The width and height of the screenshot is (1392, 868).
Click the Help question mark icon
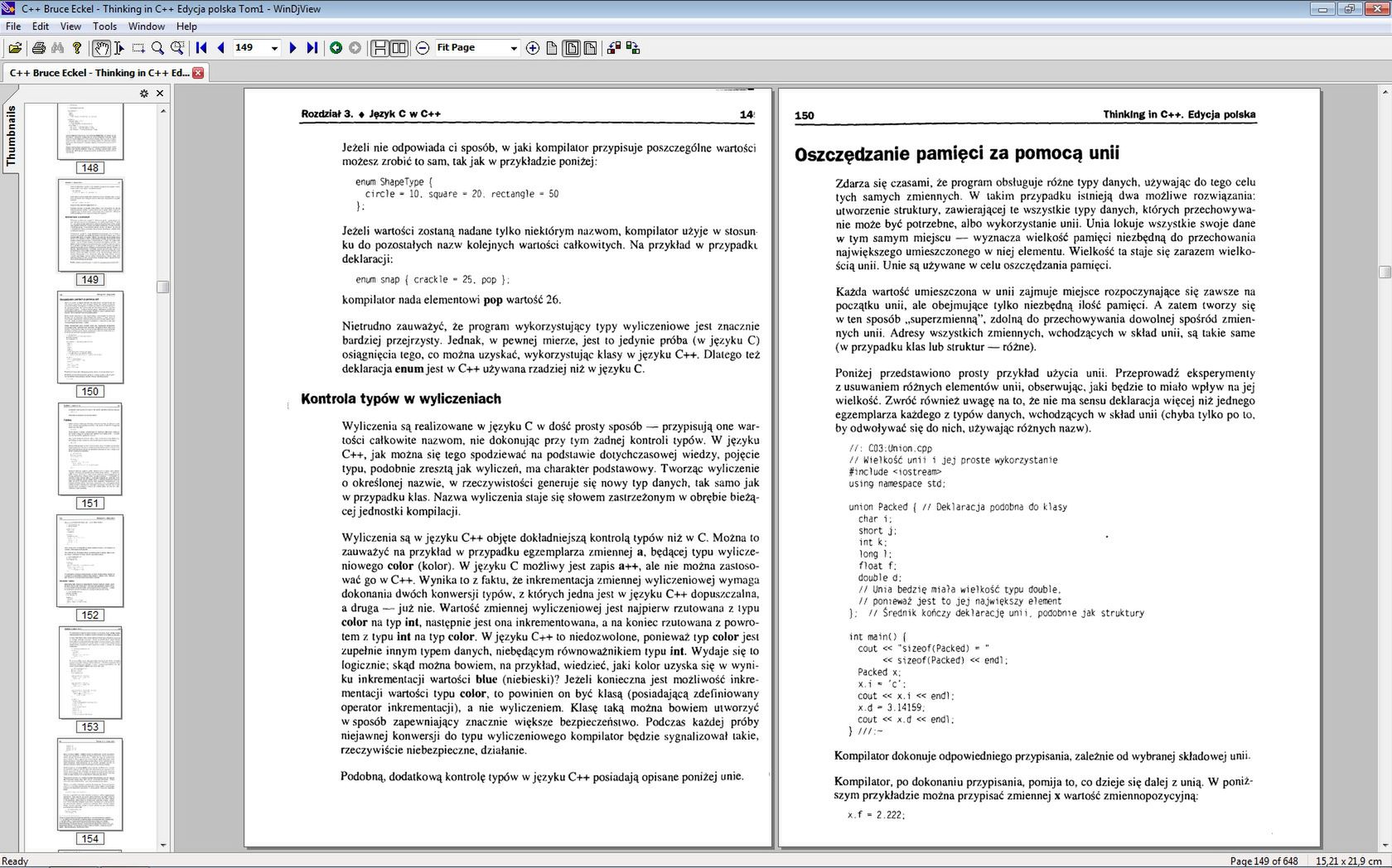pyautogui.click(x=77, y=48)
